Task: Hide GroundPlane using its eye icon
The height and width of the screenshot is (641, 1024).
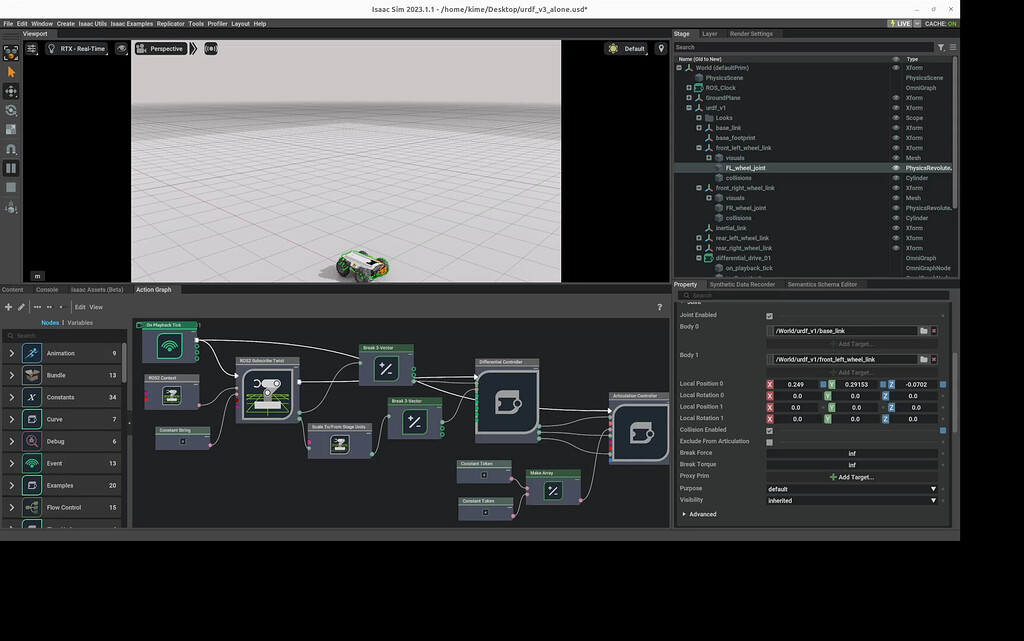Action: (x=896, y=98)
